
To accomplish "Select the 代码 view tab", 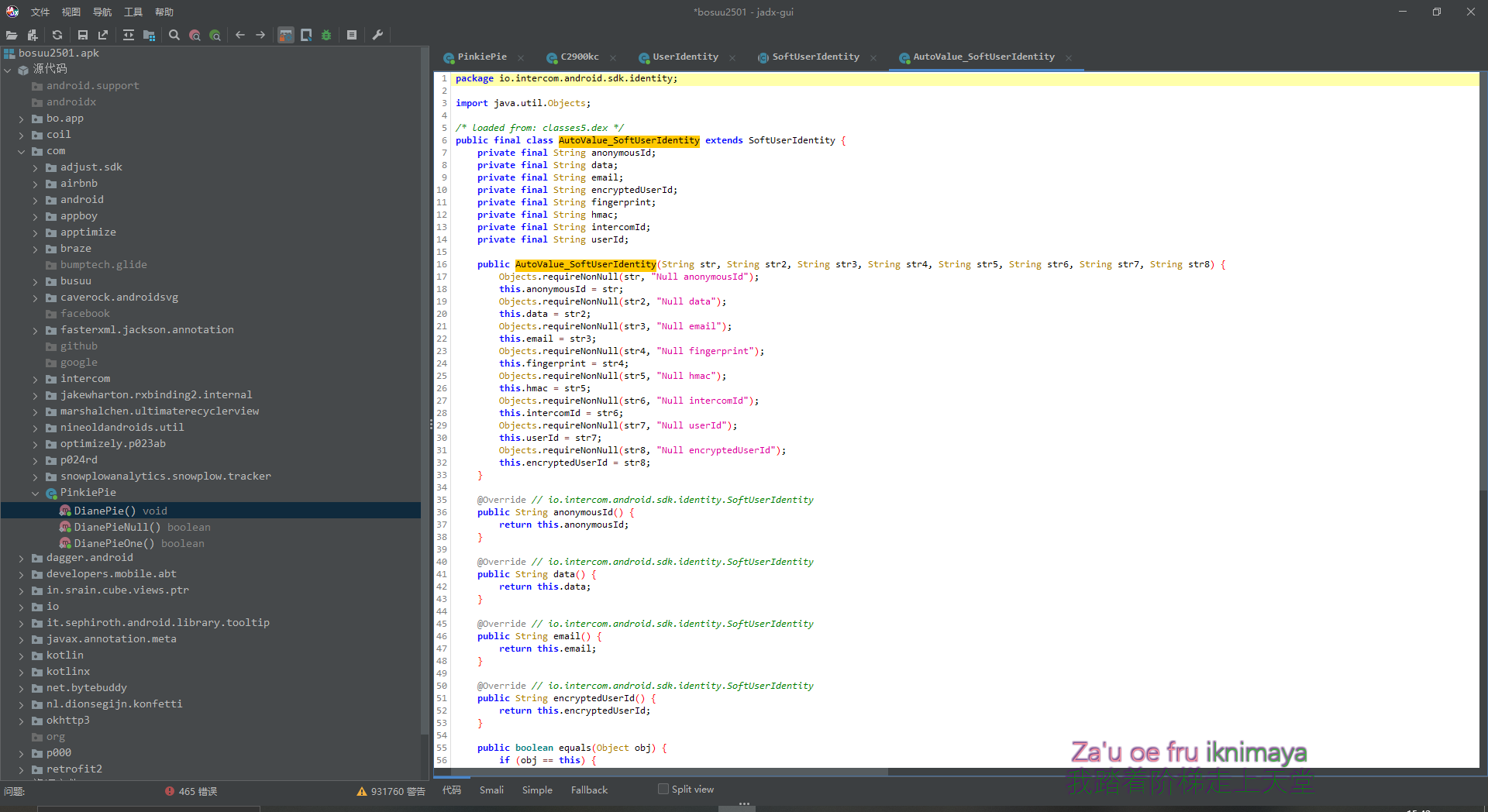I will 452,790.
